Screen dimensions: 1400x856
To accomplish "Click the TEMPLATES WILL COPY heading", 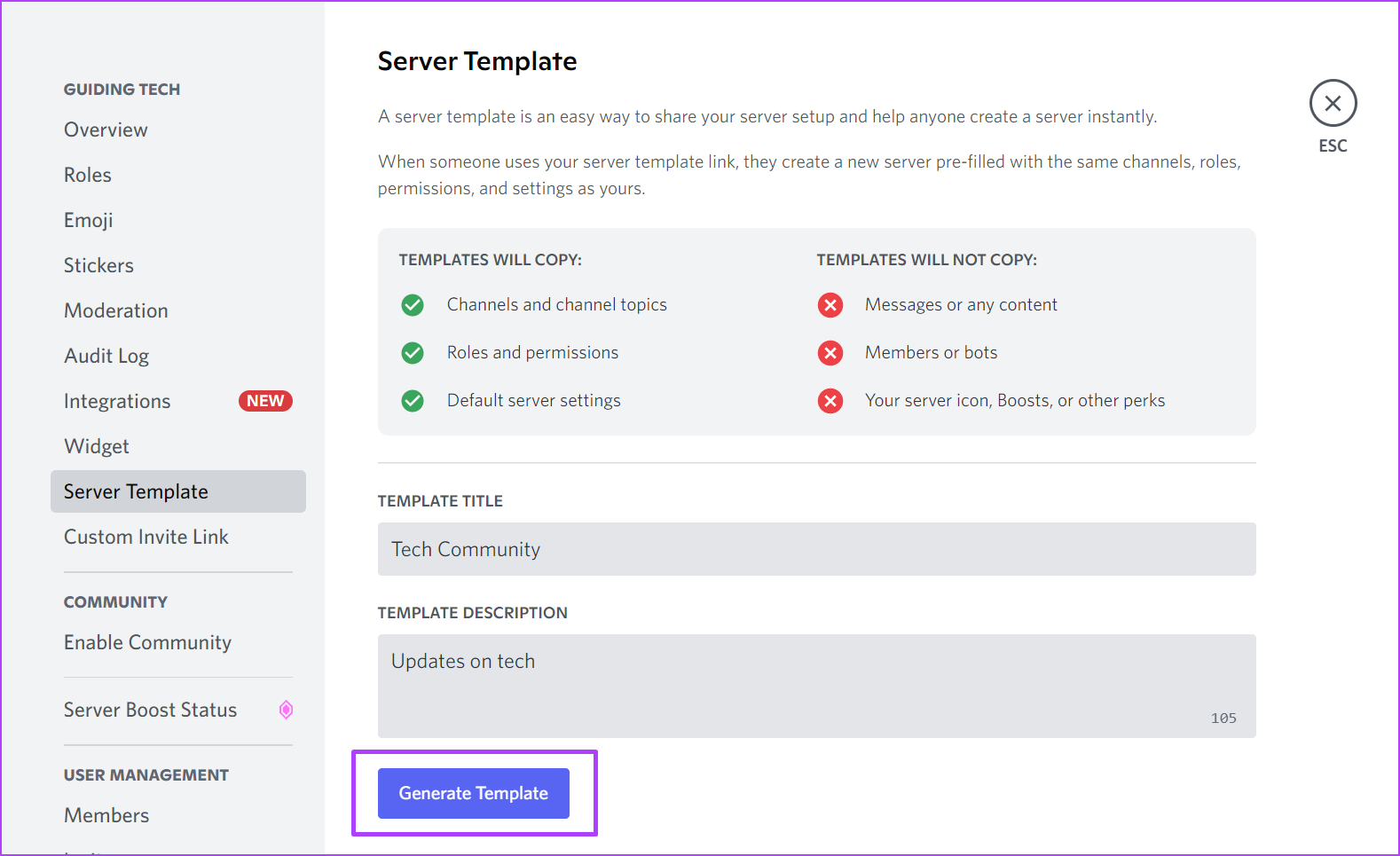I will tap(490, 260).
